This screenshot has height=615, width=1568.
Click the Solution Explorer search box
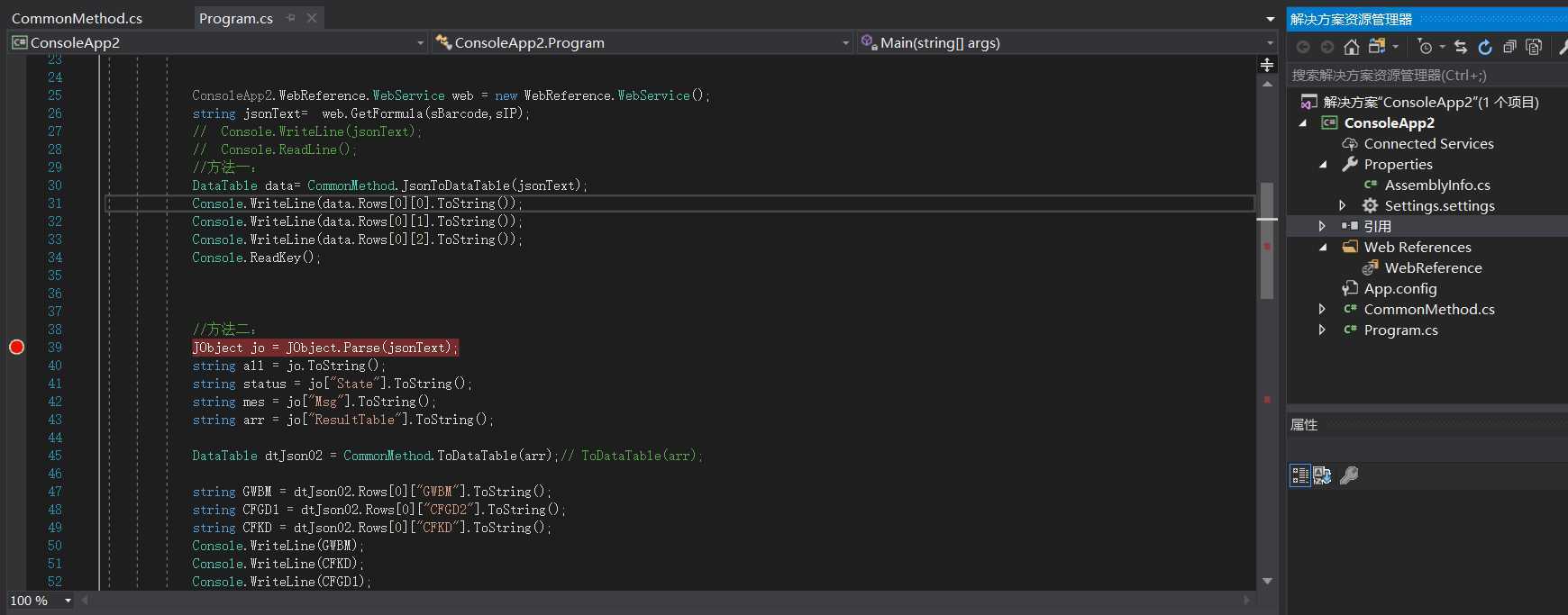pyautogui.click(x=1427, y=76)
